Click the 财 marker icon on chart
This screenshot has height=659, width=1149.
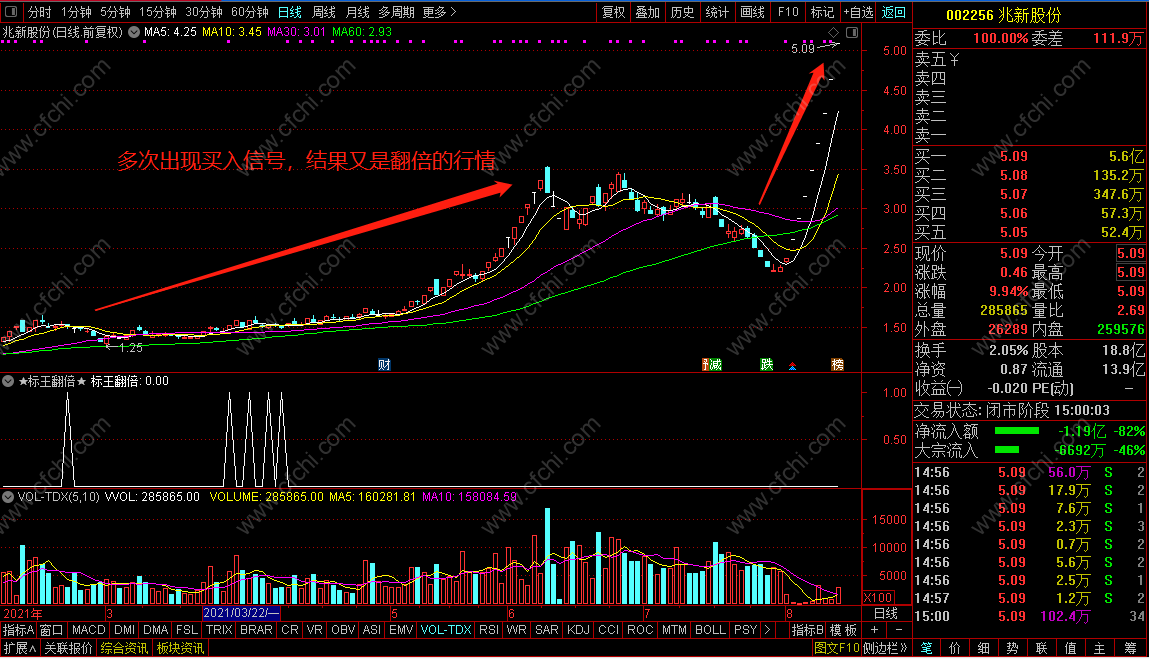pos(384,364)
